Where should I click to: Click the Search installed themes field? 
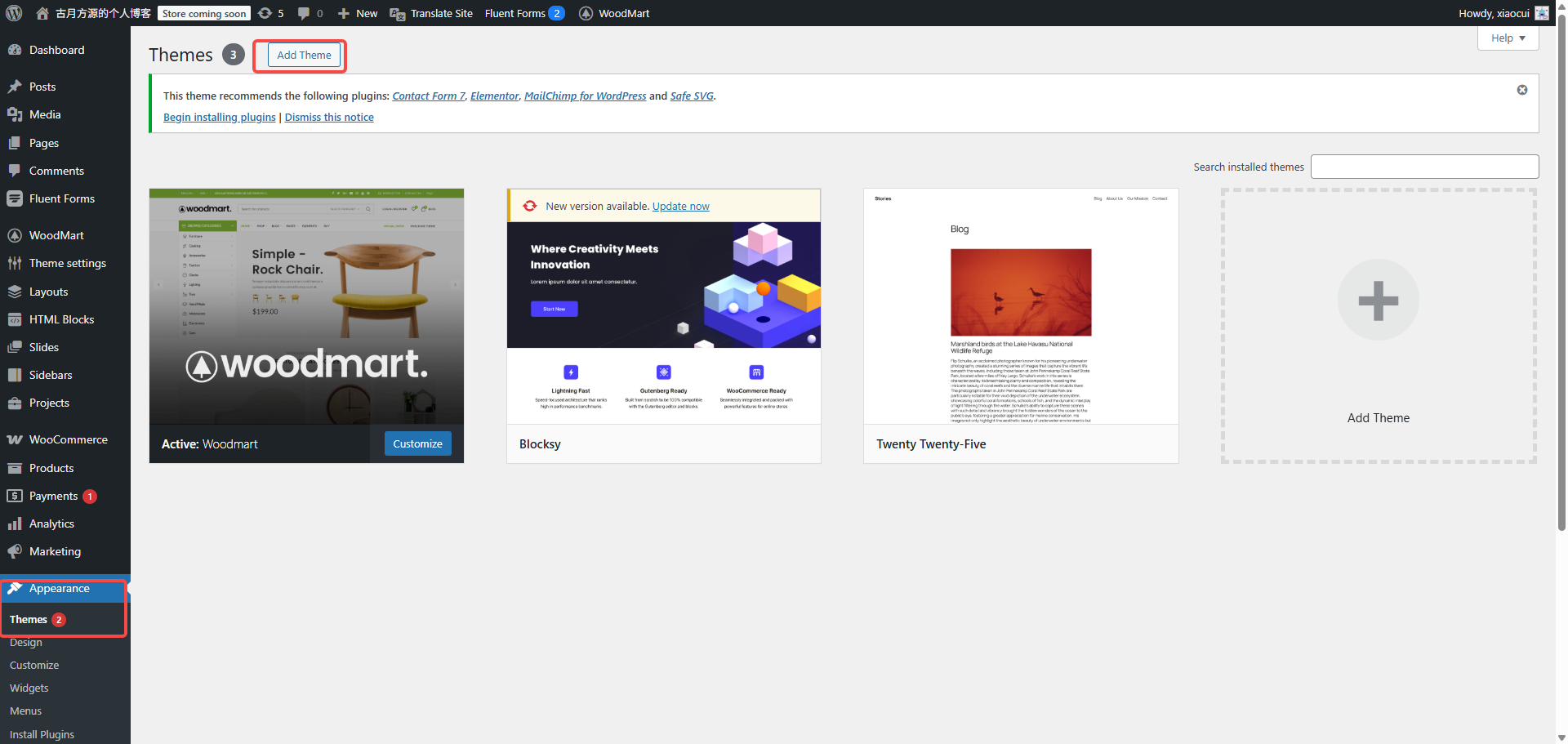click(x=1424, y=167)
